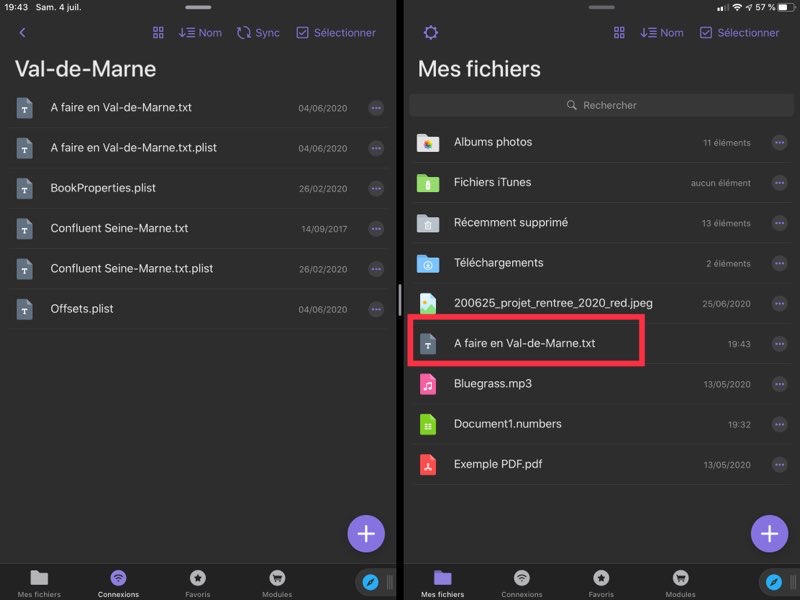This screenshot has width=800, height=600.
Task: Open the Téléchargements folder
Action: [498, 263]
